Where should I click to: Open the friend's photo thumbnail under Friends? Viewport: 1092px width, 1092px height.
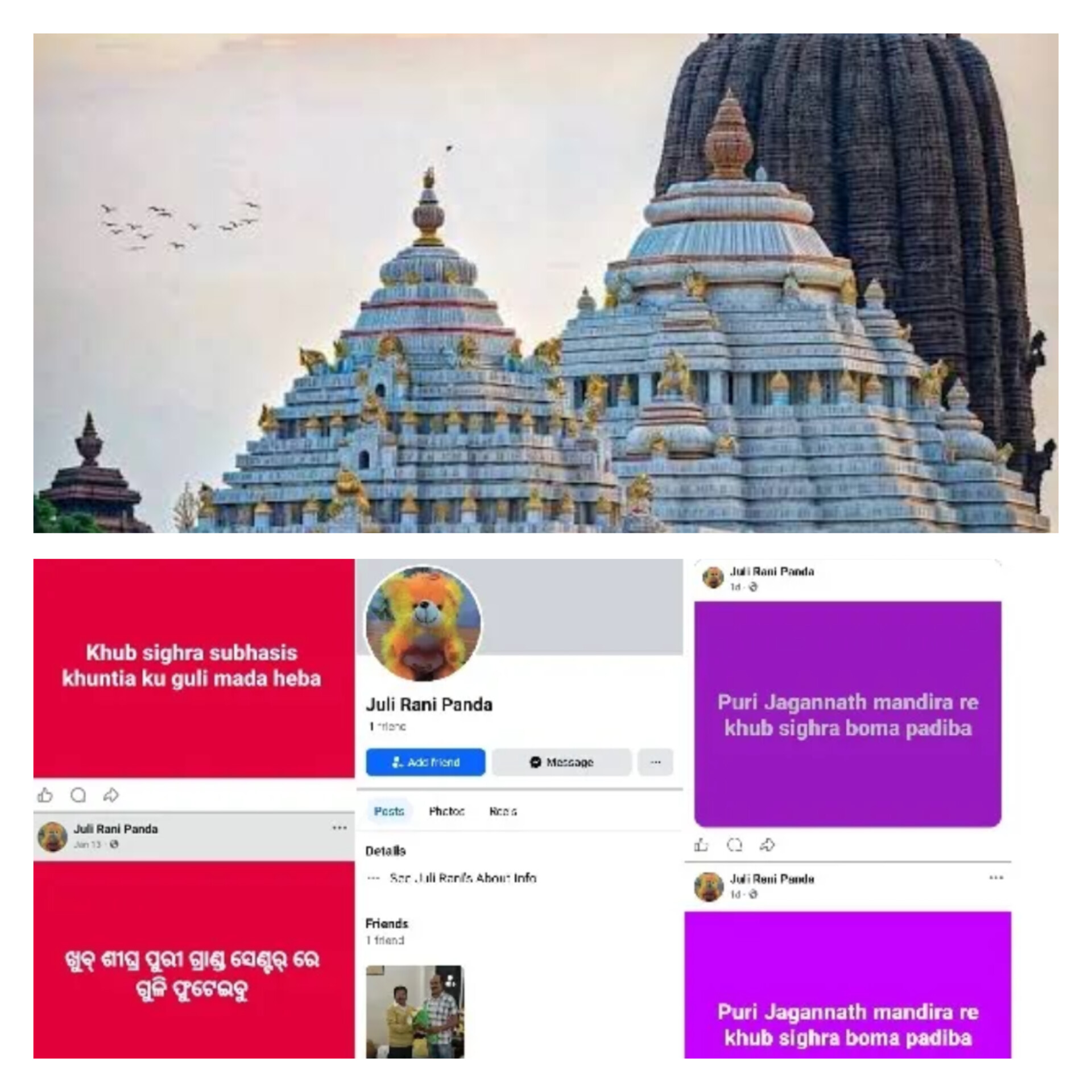coord(415,1011)
